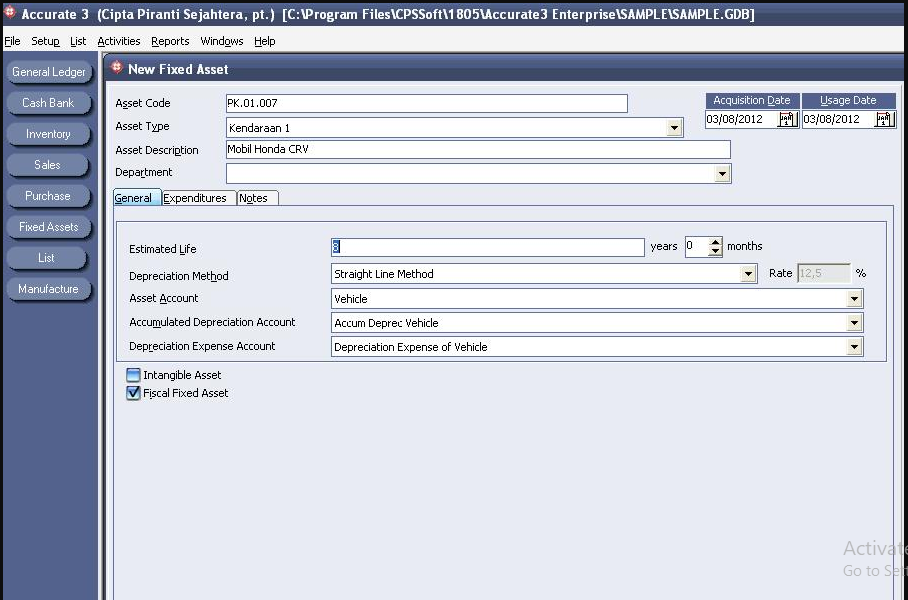This screenshot has width=908, height=600.
Task: Open the Acquisition Date calendar picker icon
Action: coord(787,119)
